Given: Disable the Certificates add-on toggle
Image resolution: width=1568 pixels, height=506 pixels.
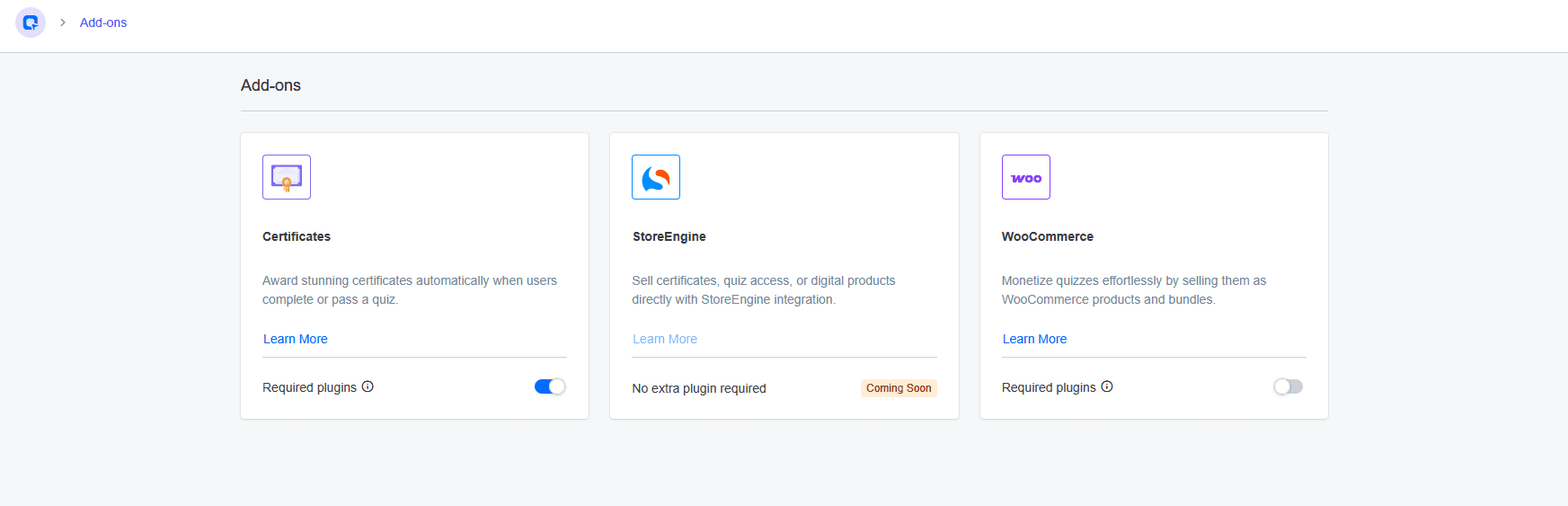Looking at the screenshot, I should (550, 386).
